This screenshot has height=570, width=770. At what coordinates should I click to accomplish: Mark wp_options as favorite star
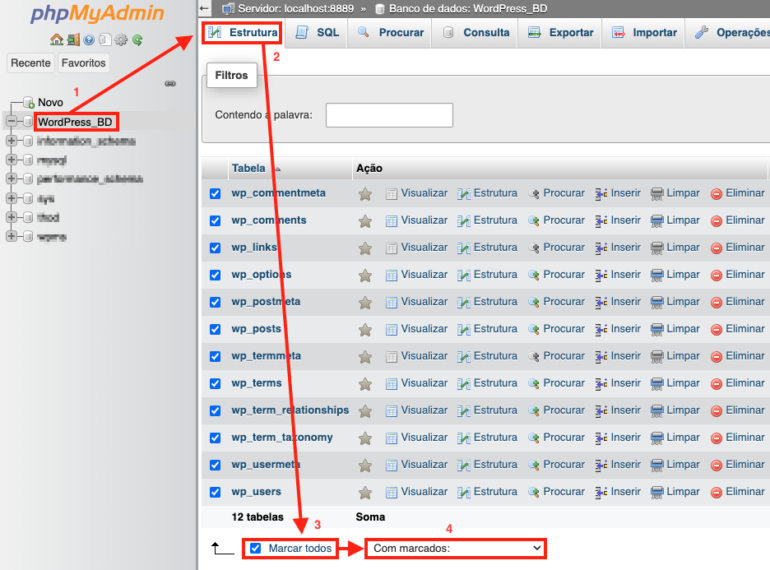point(365,275)
